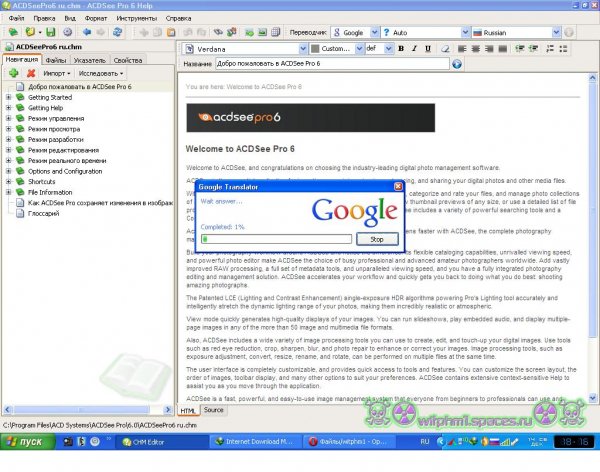The height and width of the screenshot is (472, 600).
Task: Click the blue globe icon beside title field
Action: pos(457,64)
